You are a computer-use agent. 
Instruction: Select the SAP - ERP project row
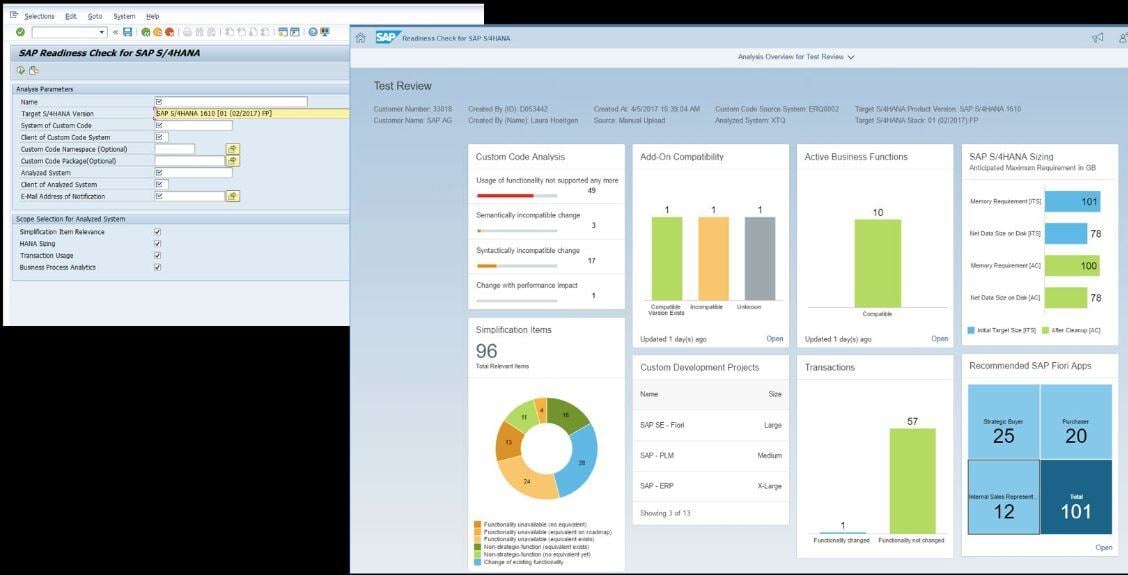711,486
